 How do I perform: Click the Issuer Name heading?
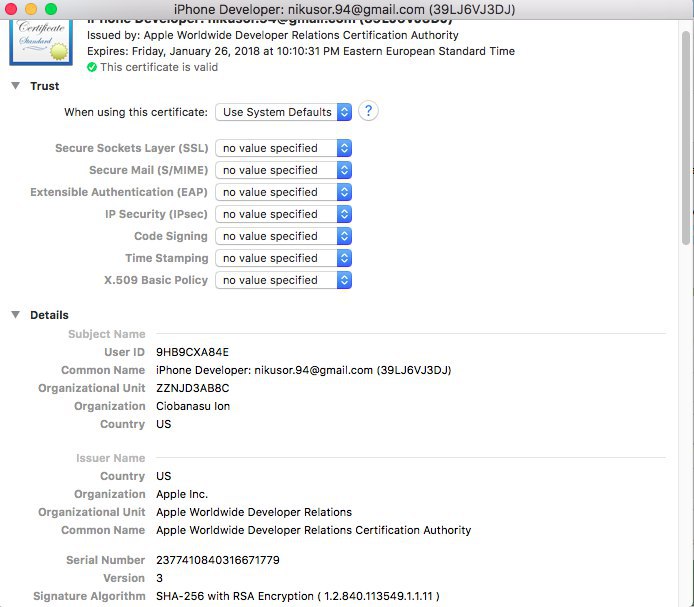pos(111,458)
